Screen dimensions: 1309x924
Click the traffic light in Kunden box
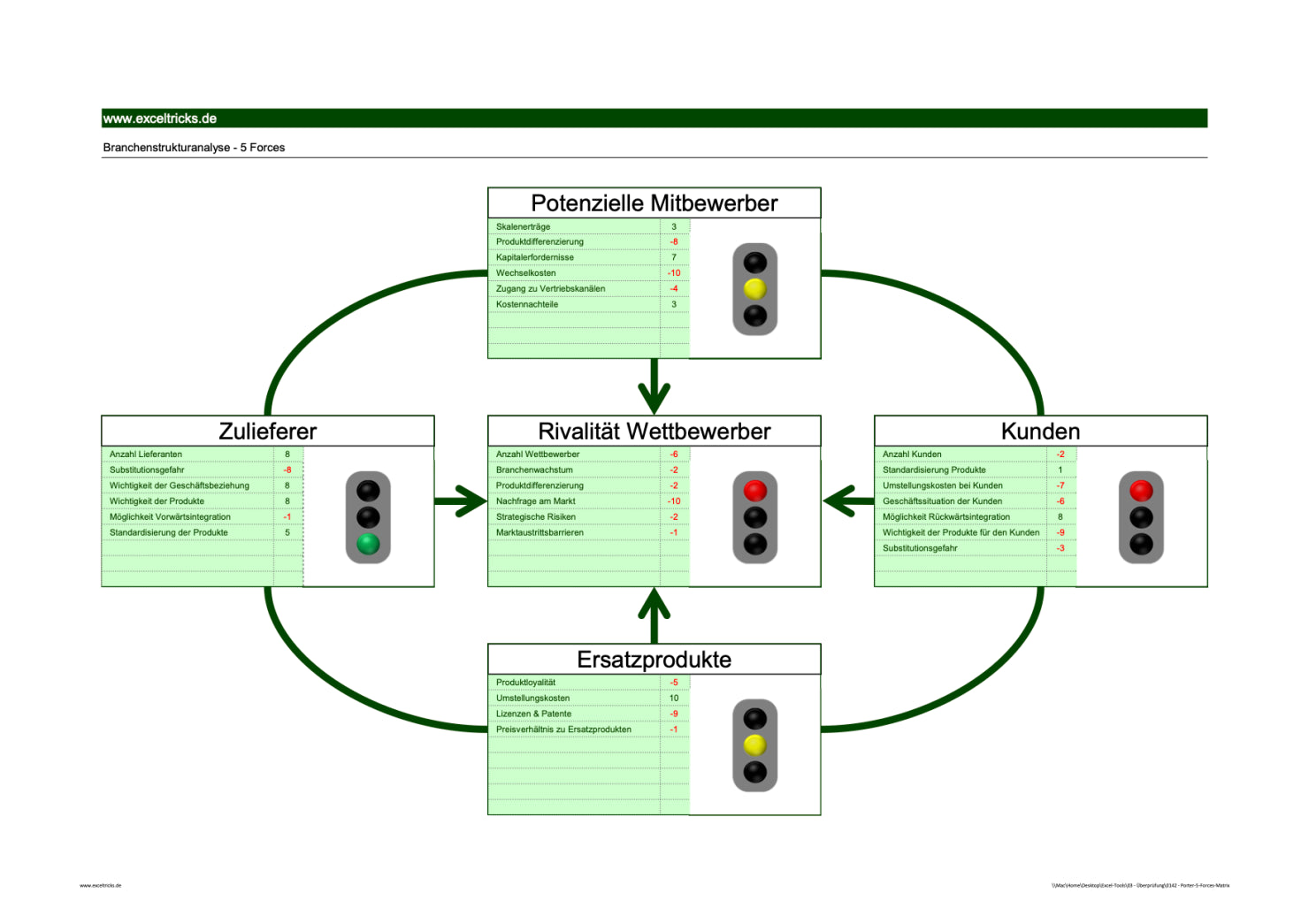(1141, 517)
